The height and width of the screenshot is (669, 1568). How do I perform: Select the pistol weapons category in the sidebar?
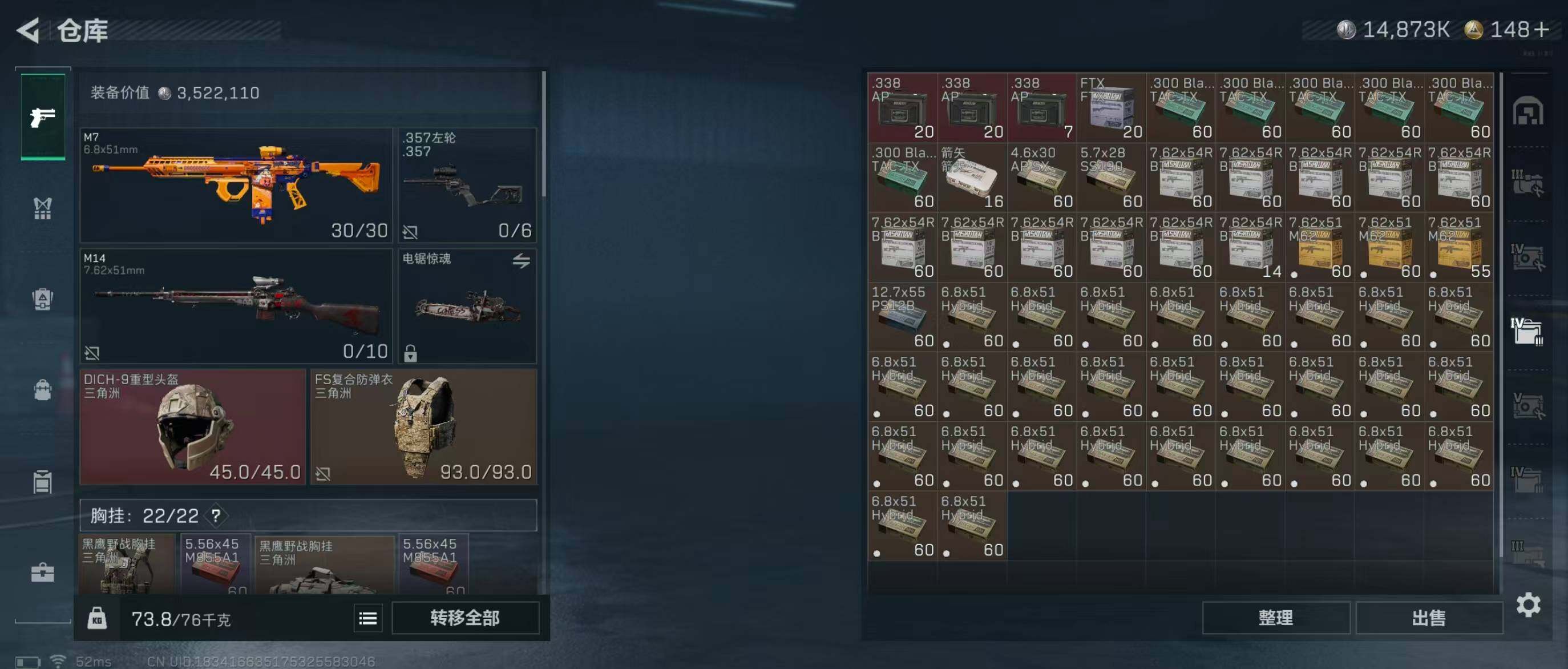43,116
